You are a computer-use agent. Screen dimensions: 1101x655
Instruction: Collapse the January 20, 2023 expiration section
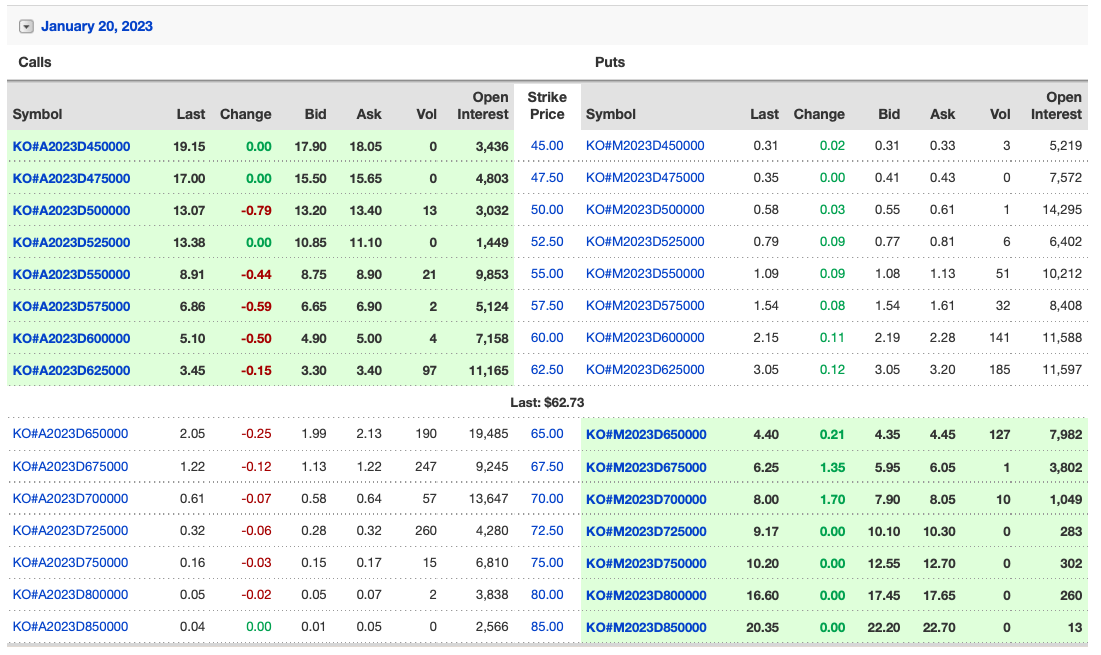27,27
